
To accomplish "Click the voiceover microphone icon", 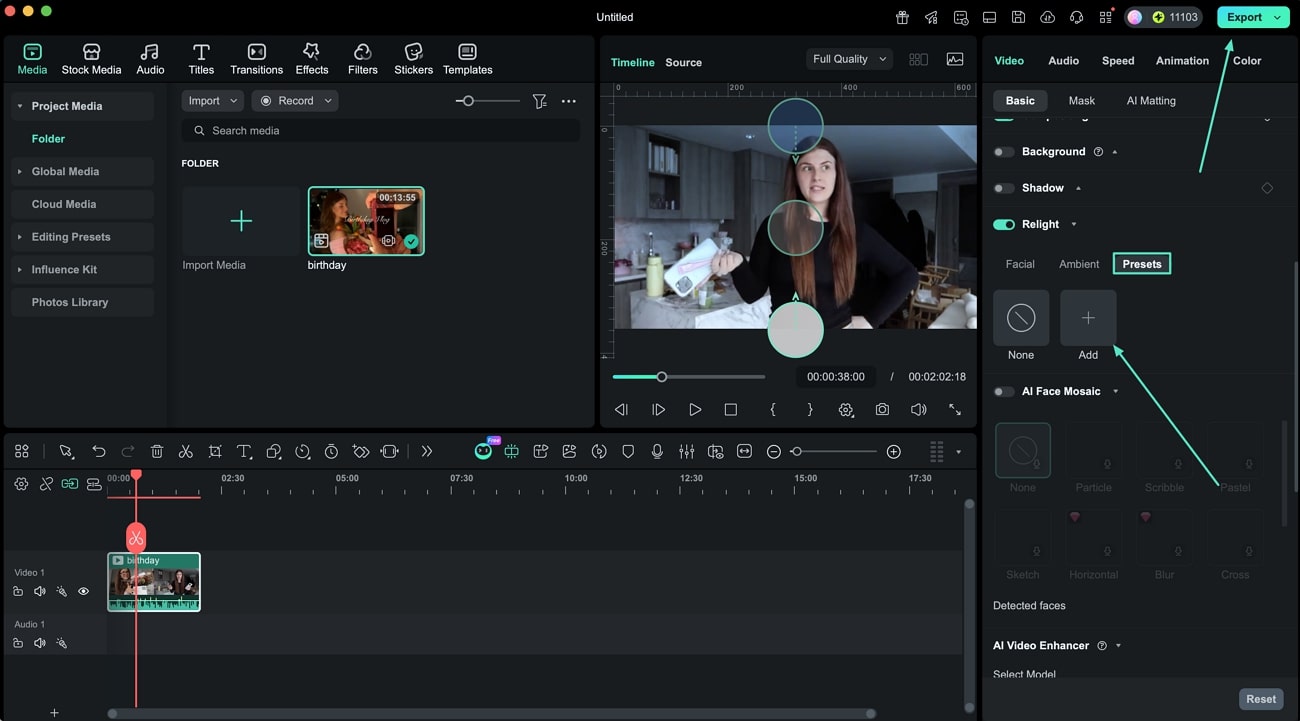I will point(657,451).
